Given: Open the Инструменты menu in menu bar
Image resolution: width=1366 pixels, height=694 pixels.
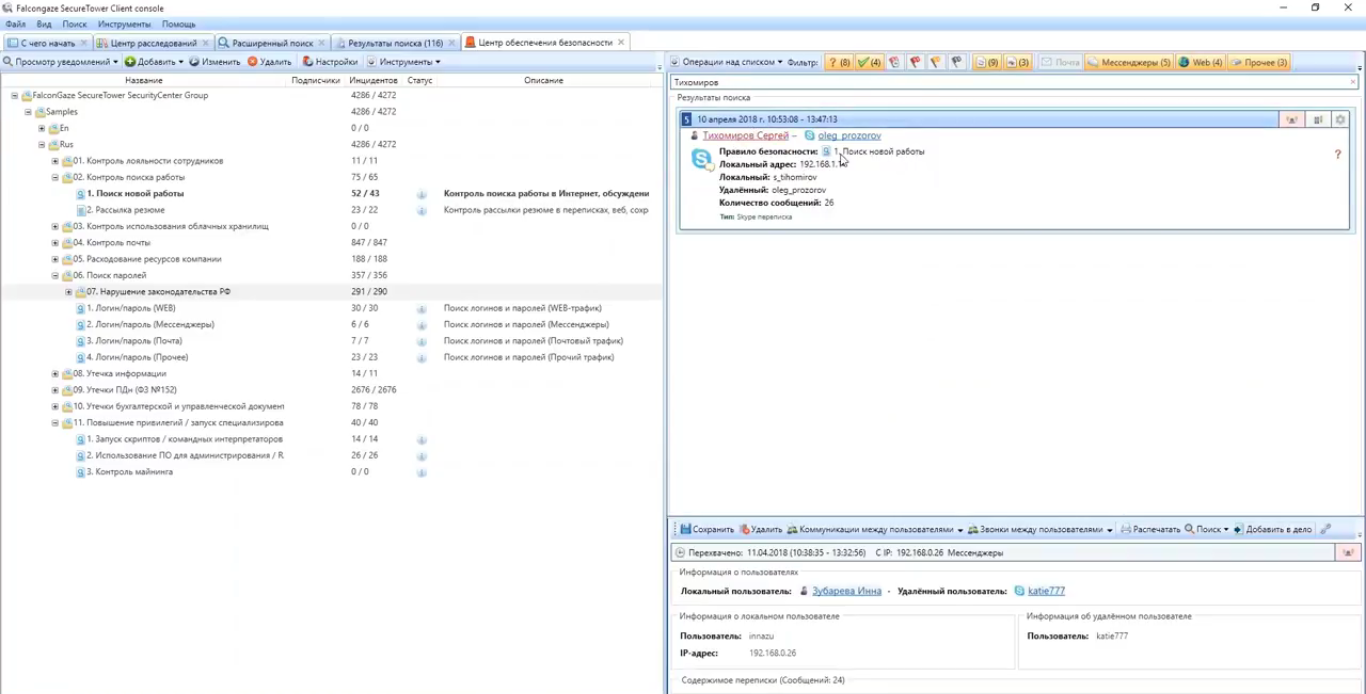Looking at the screenshot, I should pyautogui.click(x=124, y=24).
